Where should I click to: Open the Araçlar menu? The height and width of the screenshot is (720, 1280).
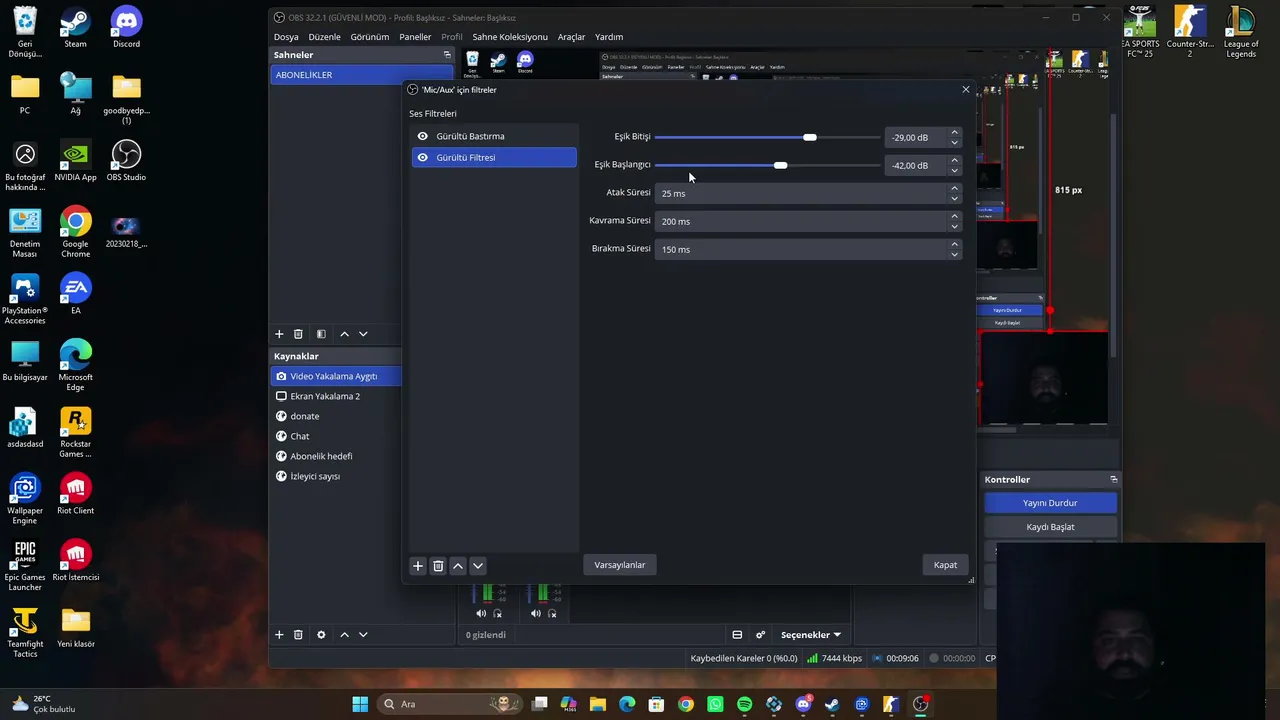571,37
